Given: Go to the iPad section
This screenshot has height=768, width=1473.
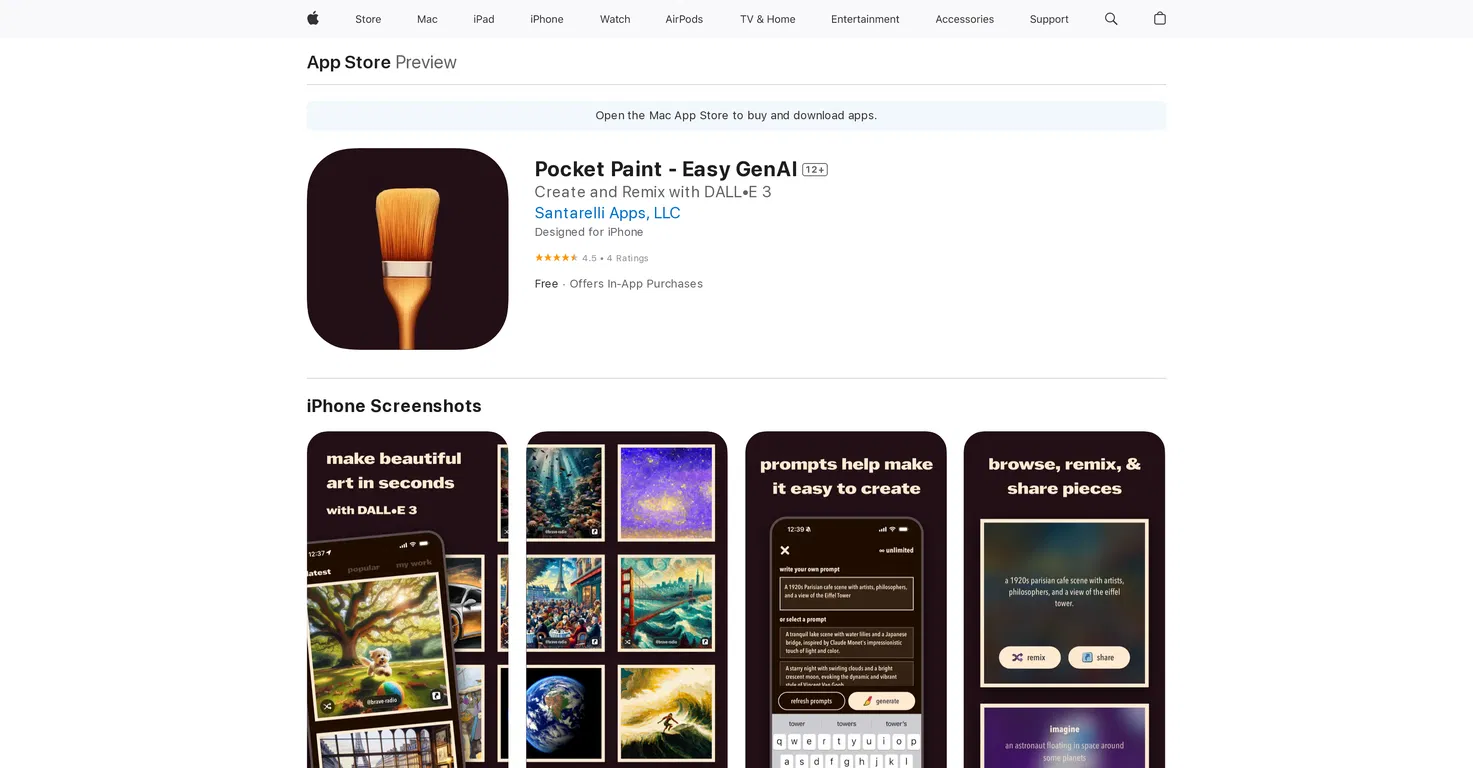Looking at the screenshot, I should coord(484,19).
